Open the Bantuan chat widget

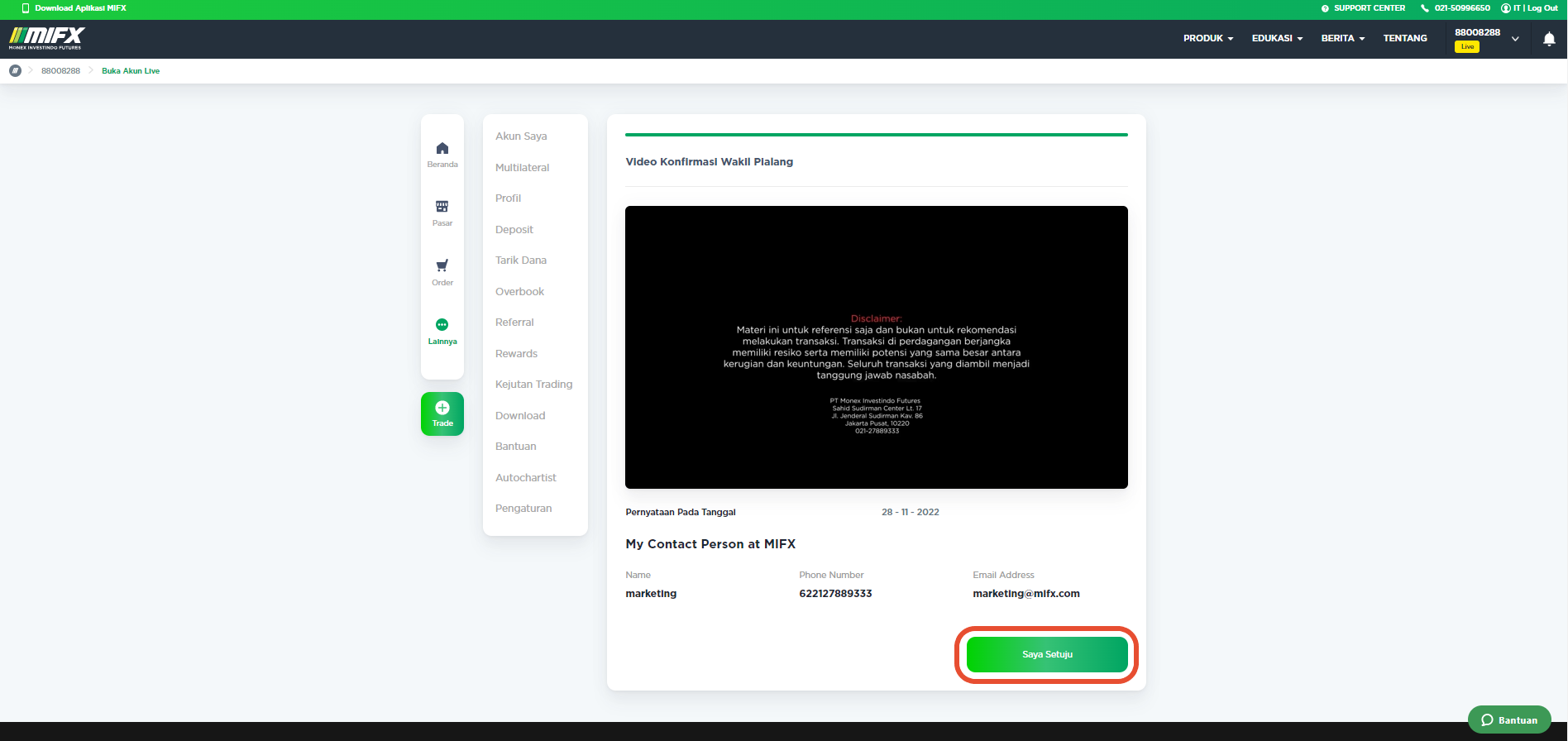[1509, 719]
